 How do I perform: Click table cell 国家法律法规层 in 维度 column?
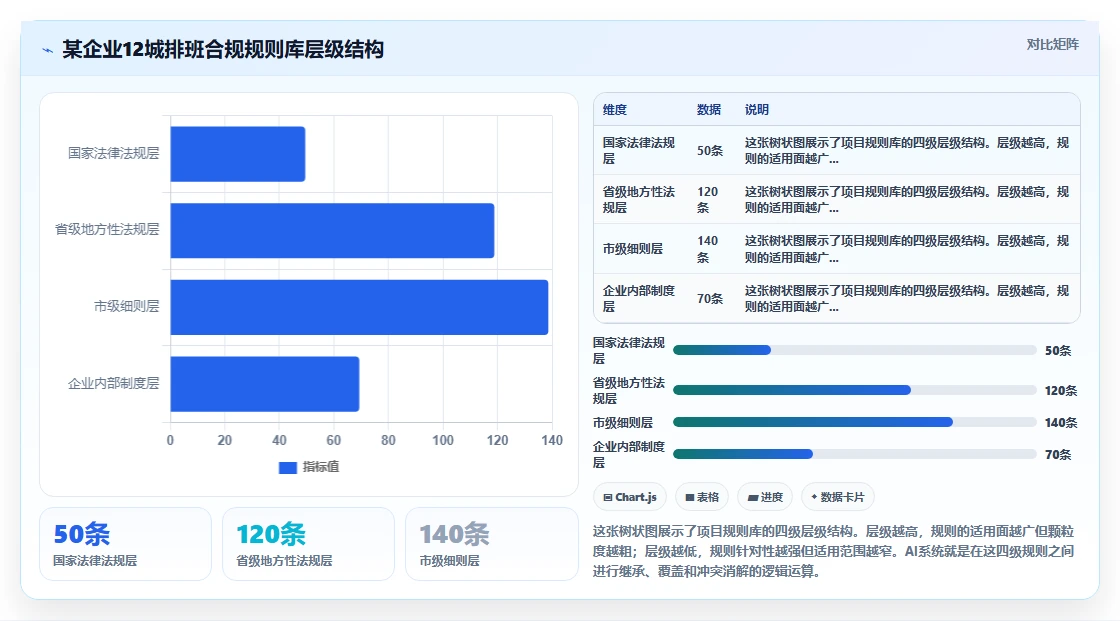639,151
